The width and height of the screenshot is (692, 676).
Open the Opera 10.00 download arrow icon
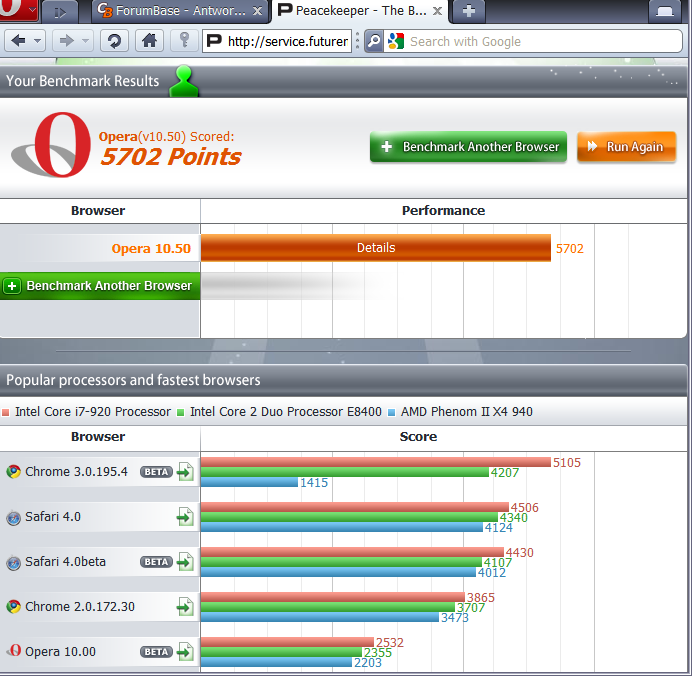click(185, 652)
